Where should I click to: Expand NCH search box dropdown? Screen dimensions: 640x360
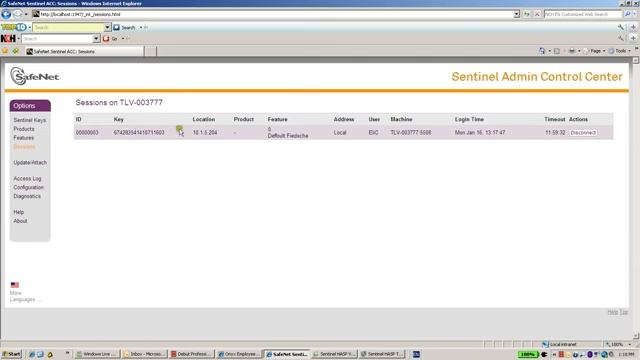point(96,38)
